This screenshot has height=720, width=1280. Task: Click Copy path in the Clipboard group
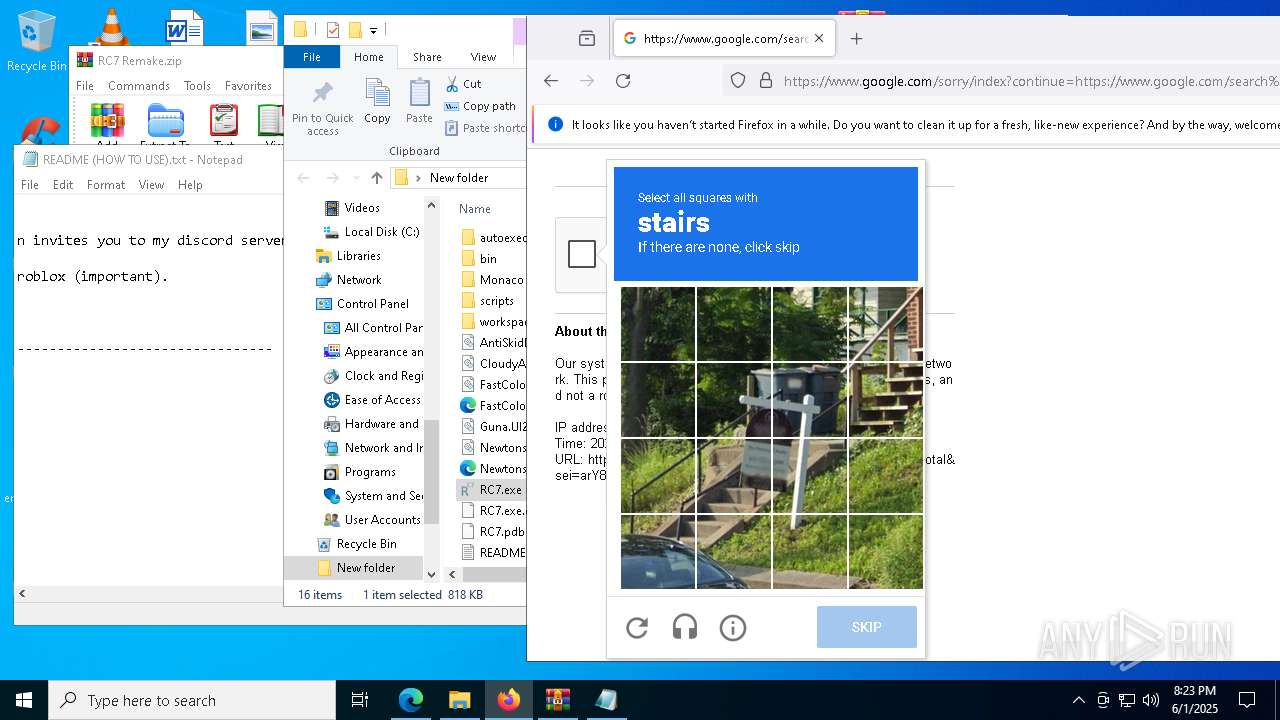pos(480,106)
